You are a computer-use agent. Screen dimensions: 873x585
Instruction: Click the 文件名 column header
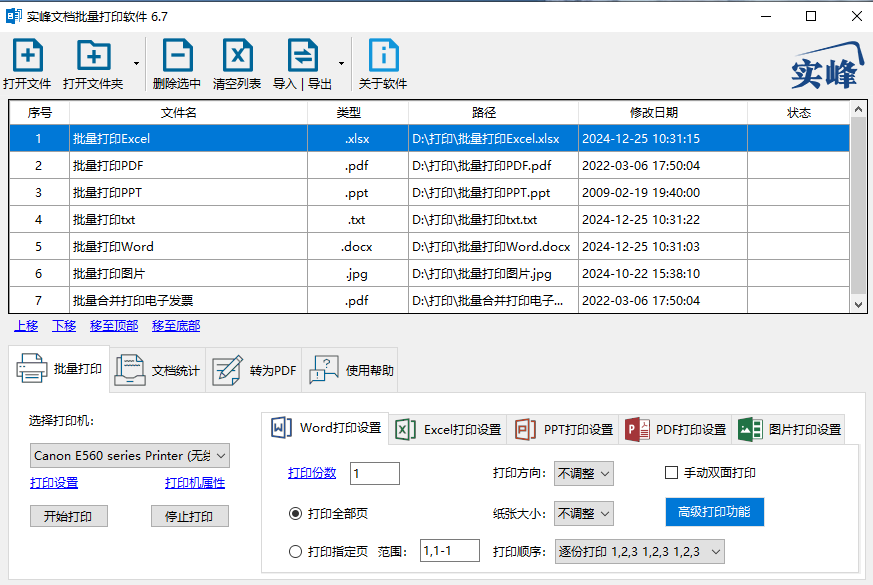coord(188,113)
